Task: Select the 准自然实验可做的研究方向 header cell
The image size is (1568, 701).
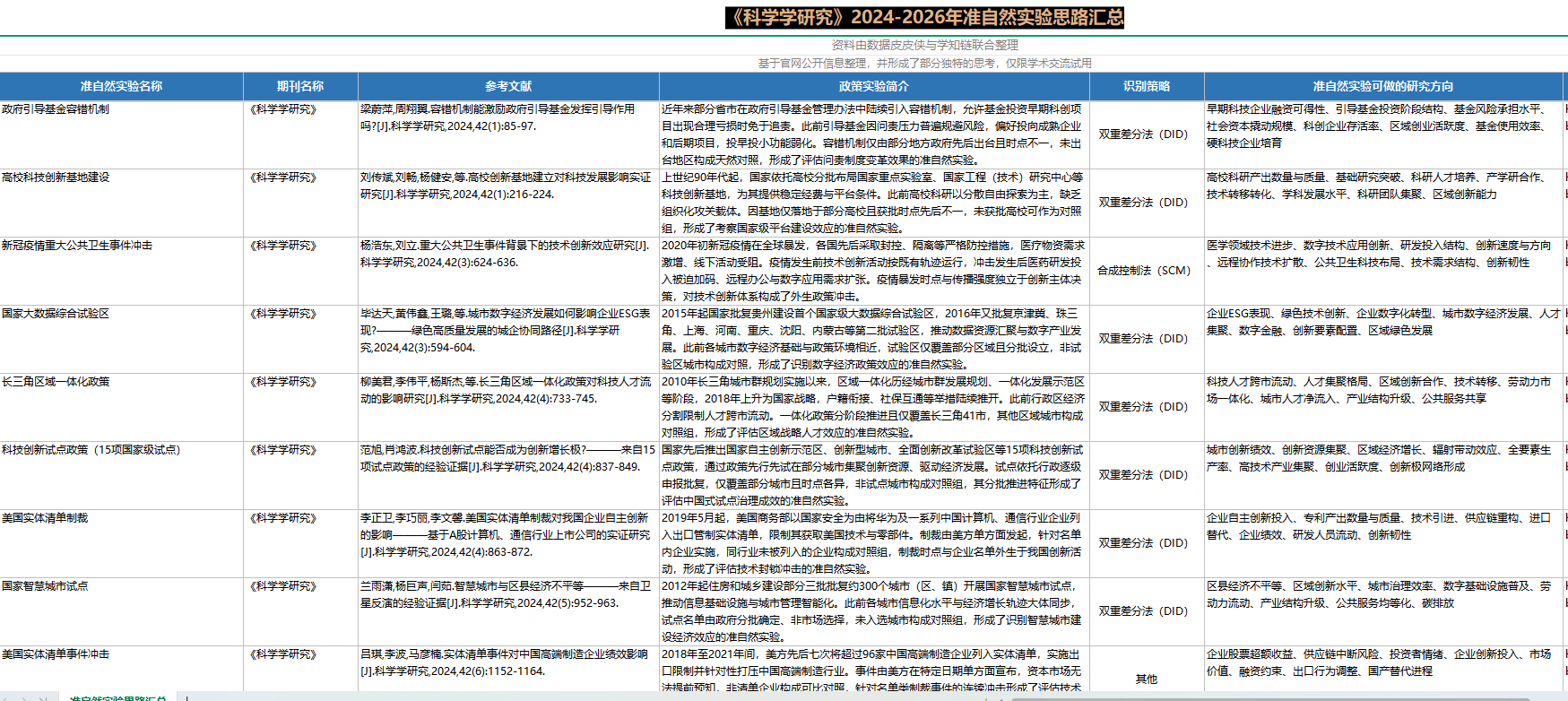Action: click(1383, 87)
